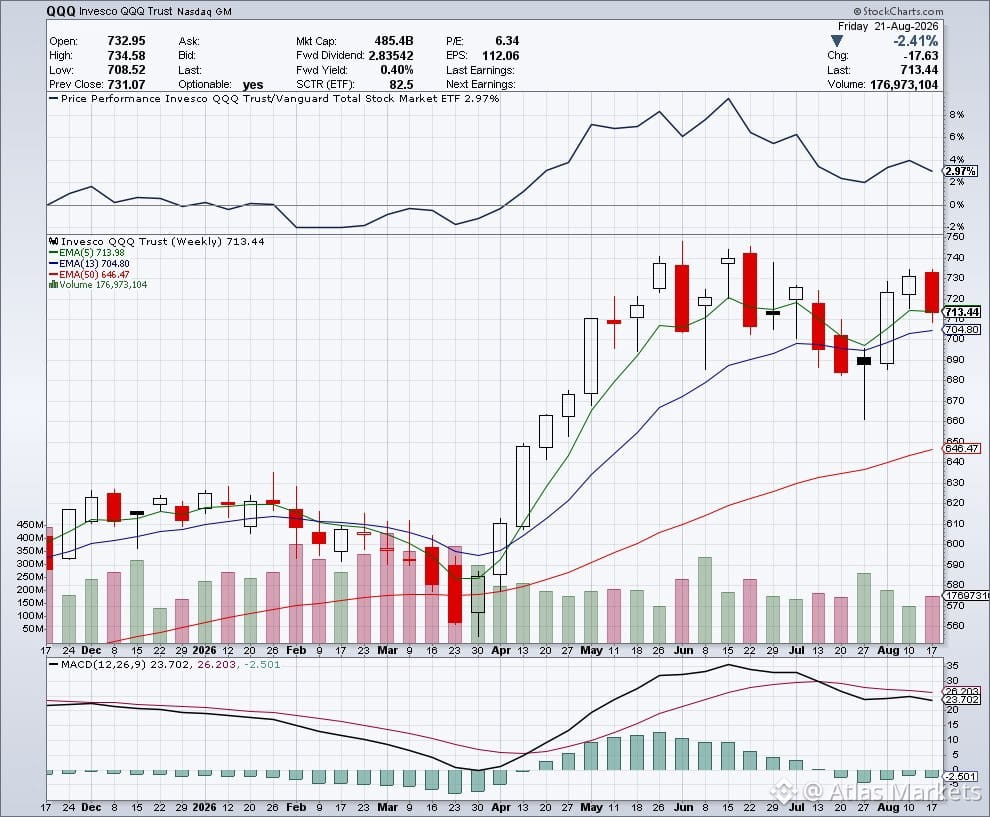Viewport: 990px width, 817px height.
Task: Click the header Volume value '176,973,104'
Action: coord(904,85)
